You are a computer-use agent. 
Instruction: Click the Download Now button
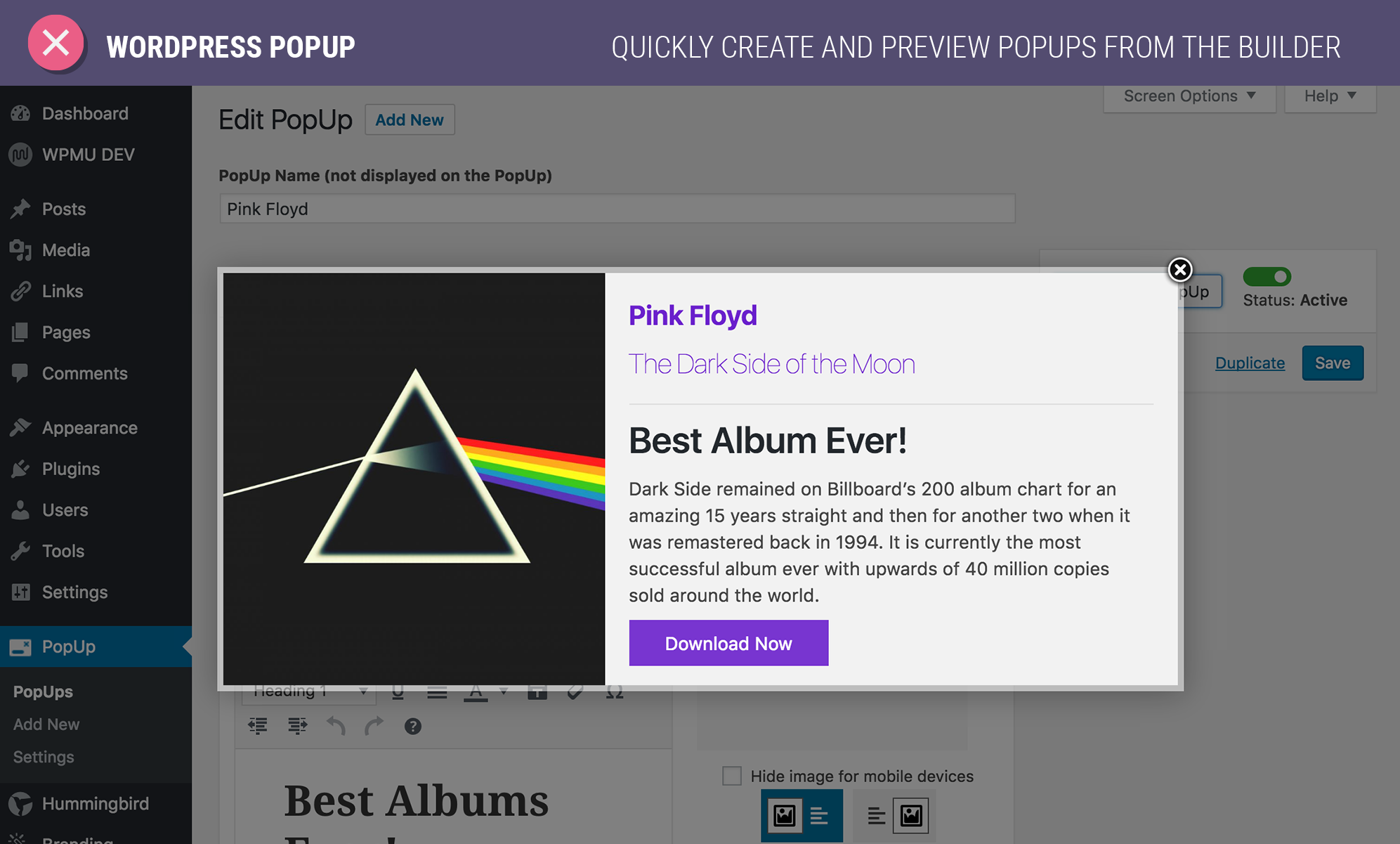click(x=728, y=643)
